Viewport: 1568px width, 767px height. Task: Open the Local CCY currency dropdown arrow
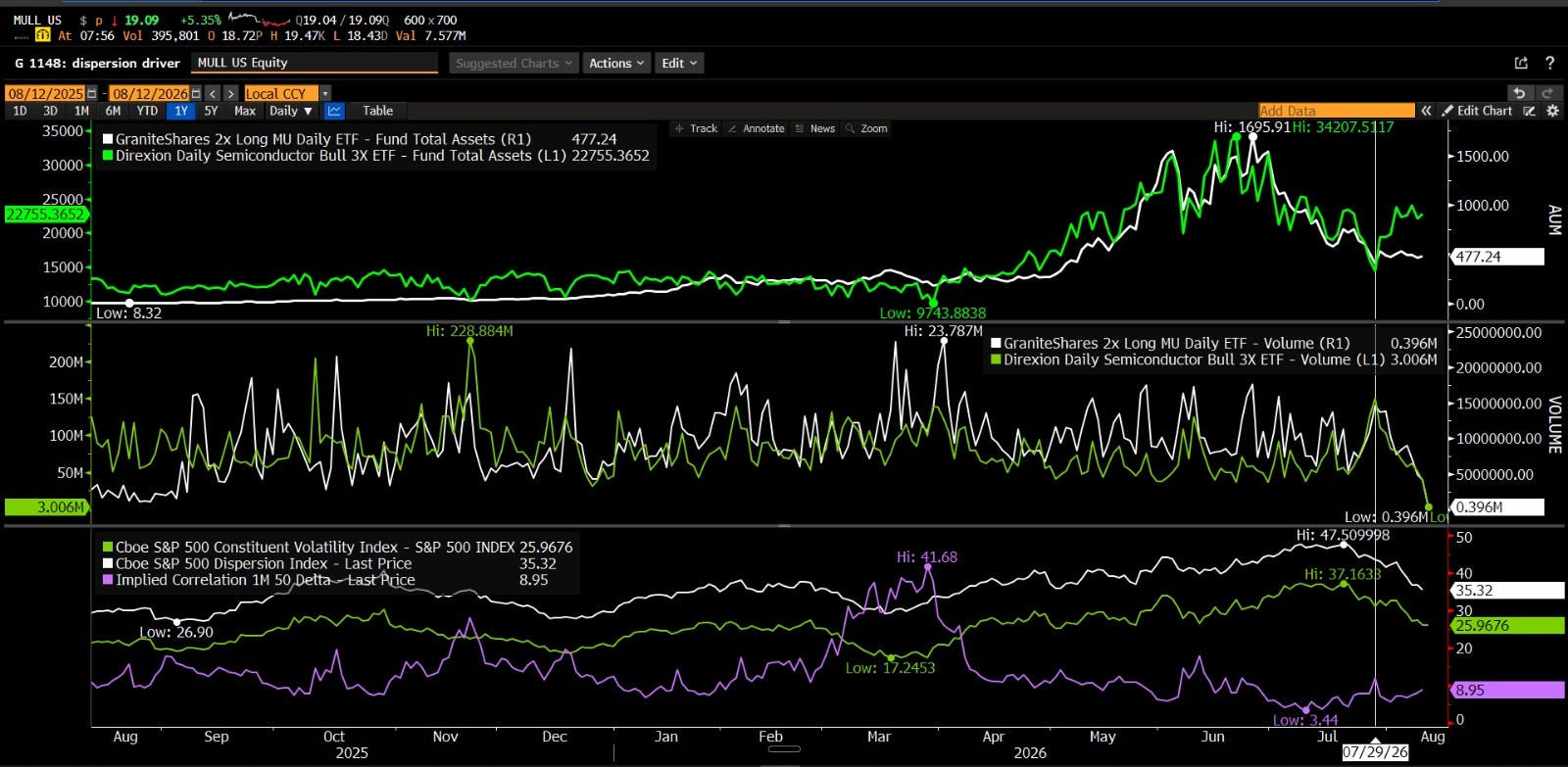(325, 93)
